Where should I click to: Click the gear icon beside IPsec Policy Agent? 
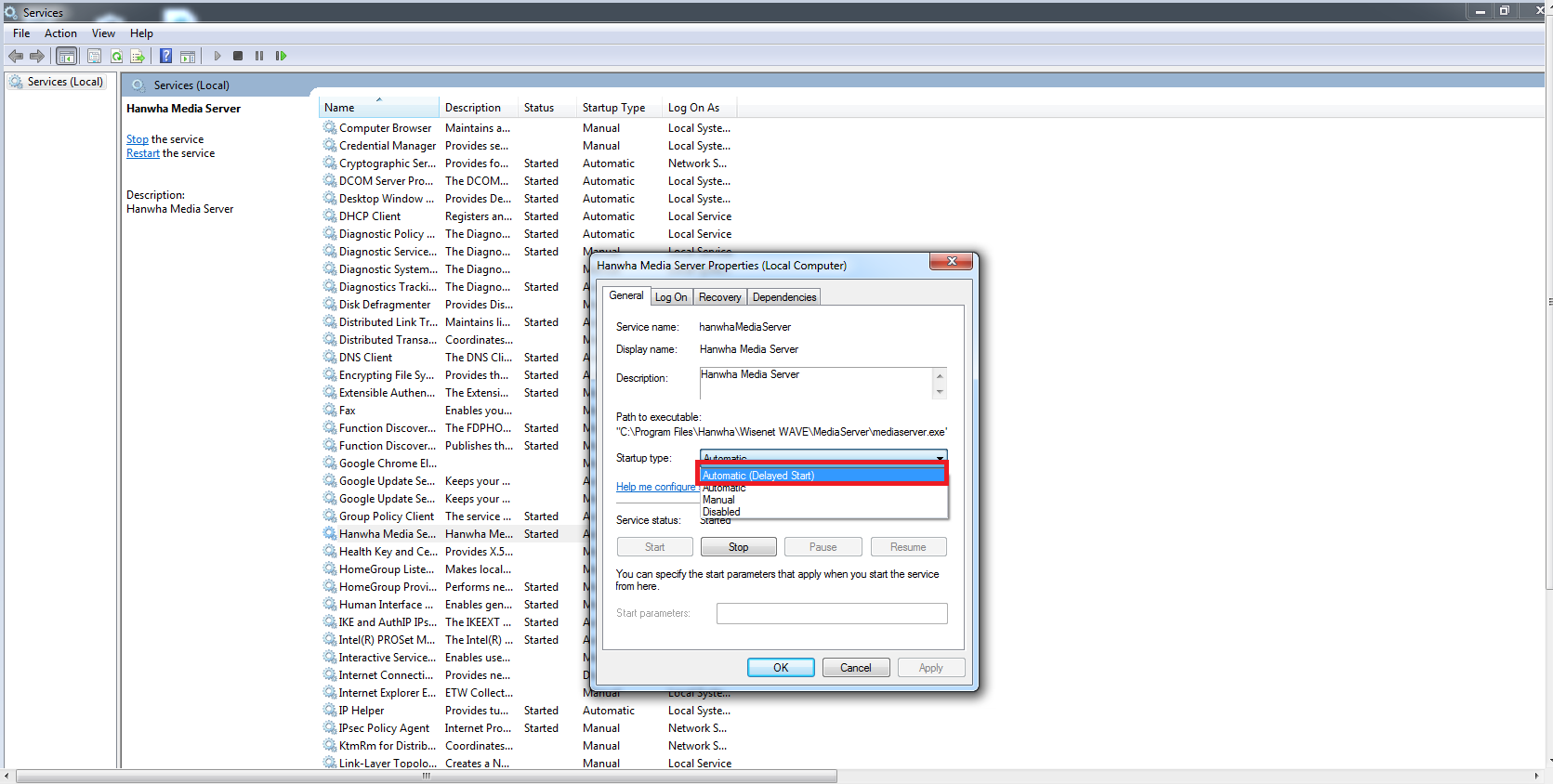[x=330, y=727]
